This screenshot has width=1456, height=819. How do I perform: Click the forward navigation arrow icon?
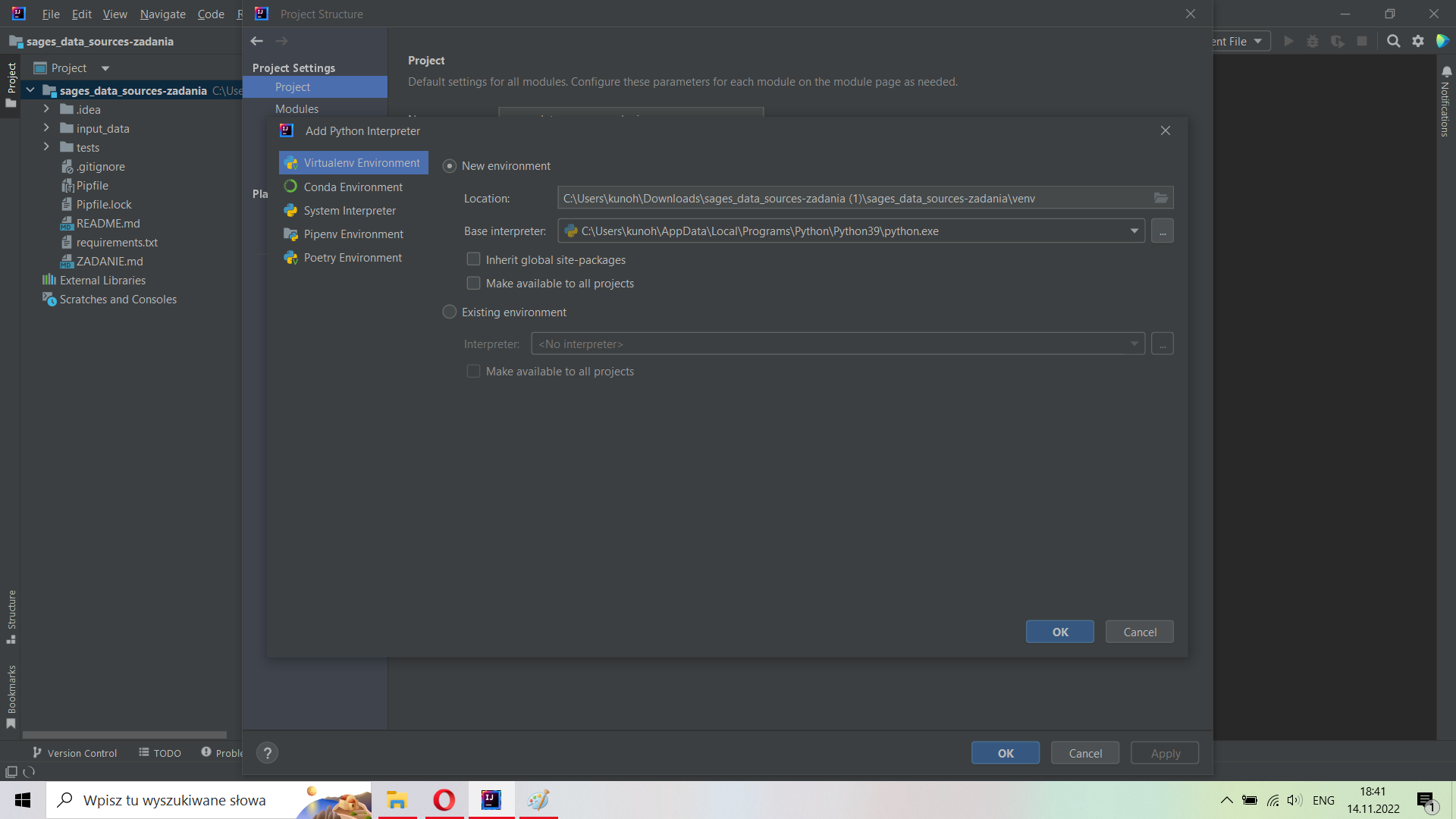pyautogui.click(x=282, y=40)
